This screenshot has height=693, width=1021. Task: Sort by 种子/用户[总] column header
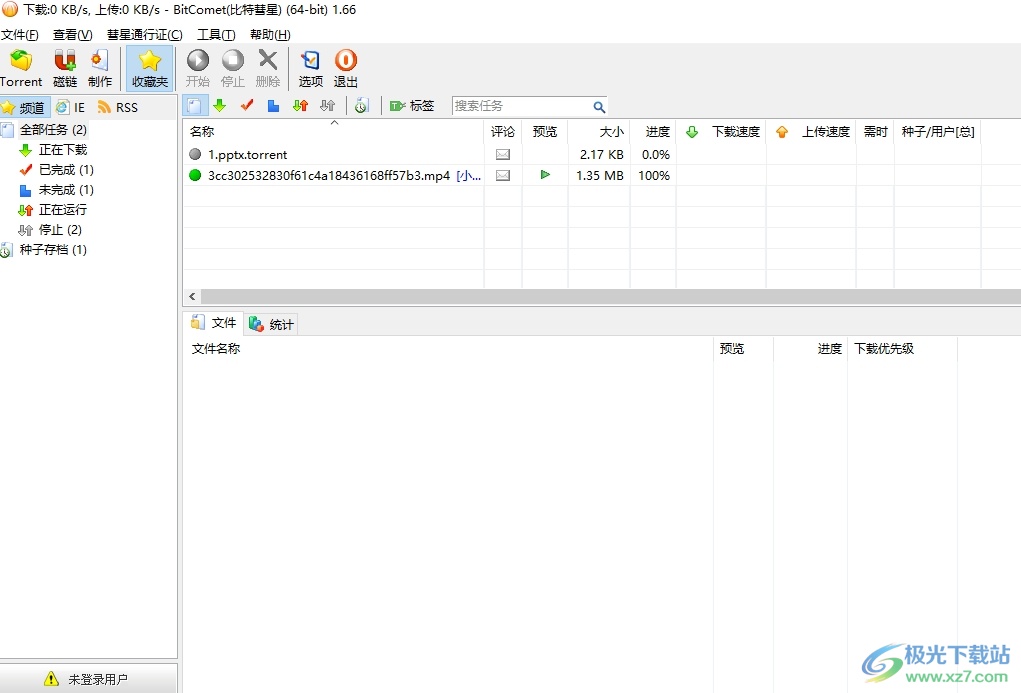coord(938,132)
